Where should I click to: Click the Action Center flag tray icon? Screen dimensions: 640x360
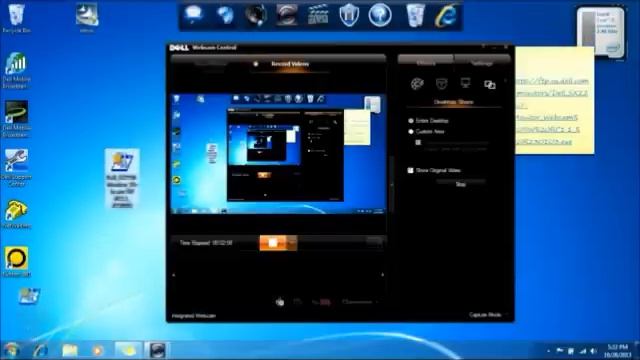pos(560,351)
